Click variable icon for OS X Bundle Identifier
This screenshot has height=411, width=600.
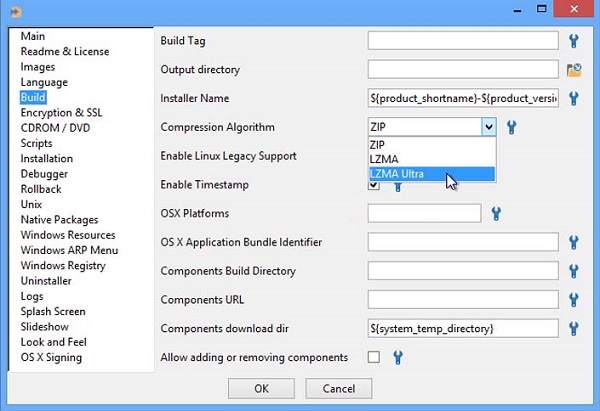click(x=574, y=242)
